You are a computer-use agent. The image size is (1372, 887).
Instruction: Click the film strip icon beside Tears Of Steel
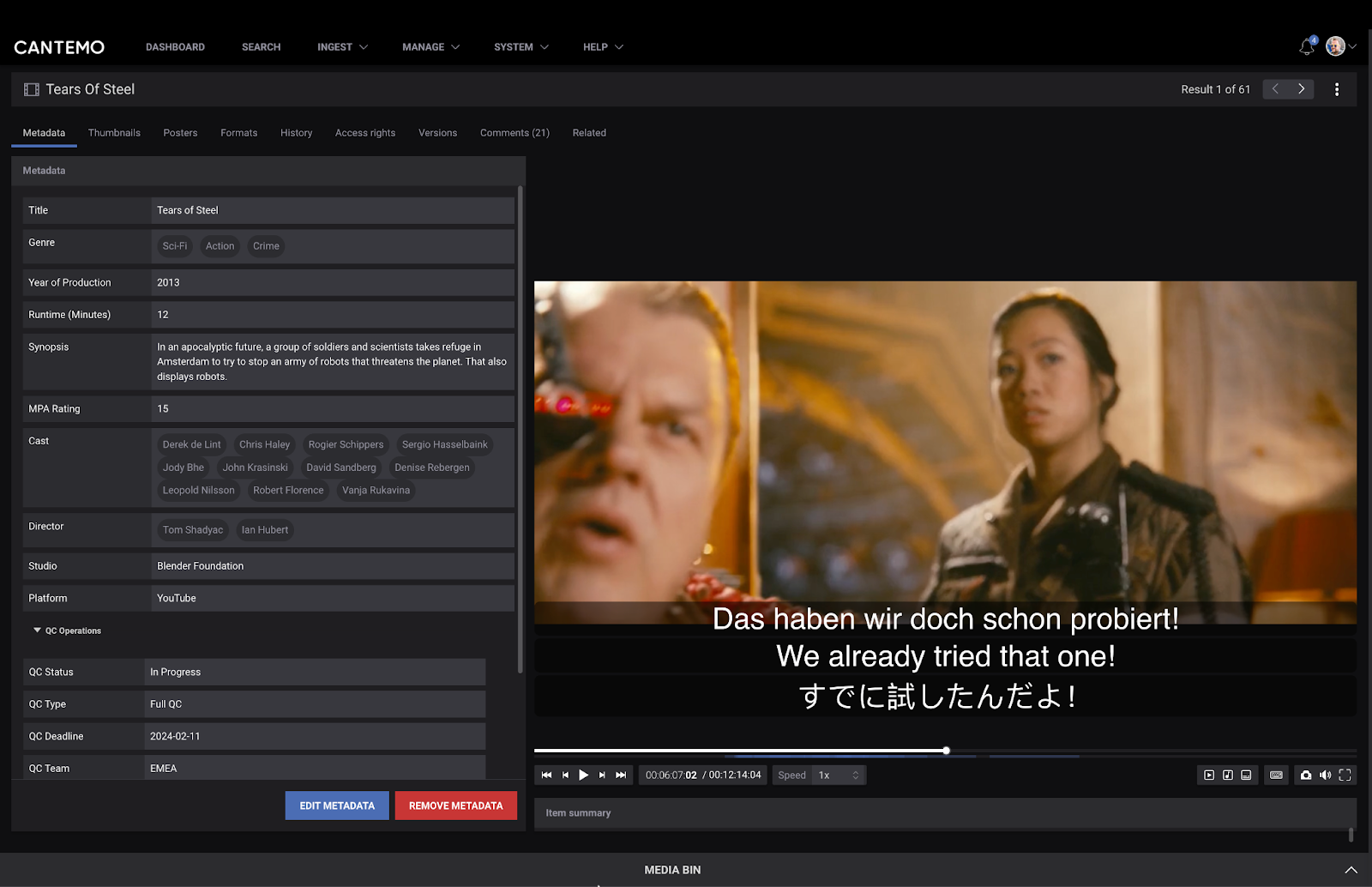tap(31, 88)
